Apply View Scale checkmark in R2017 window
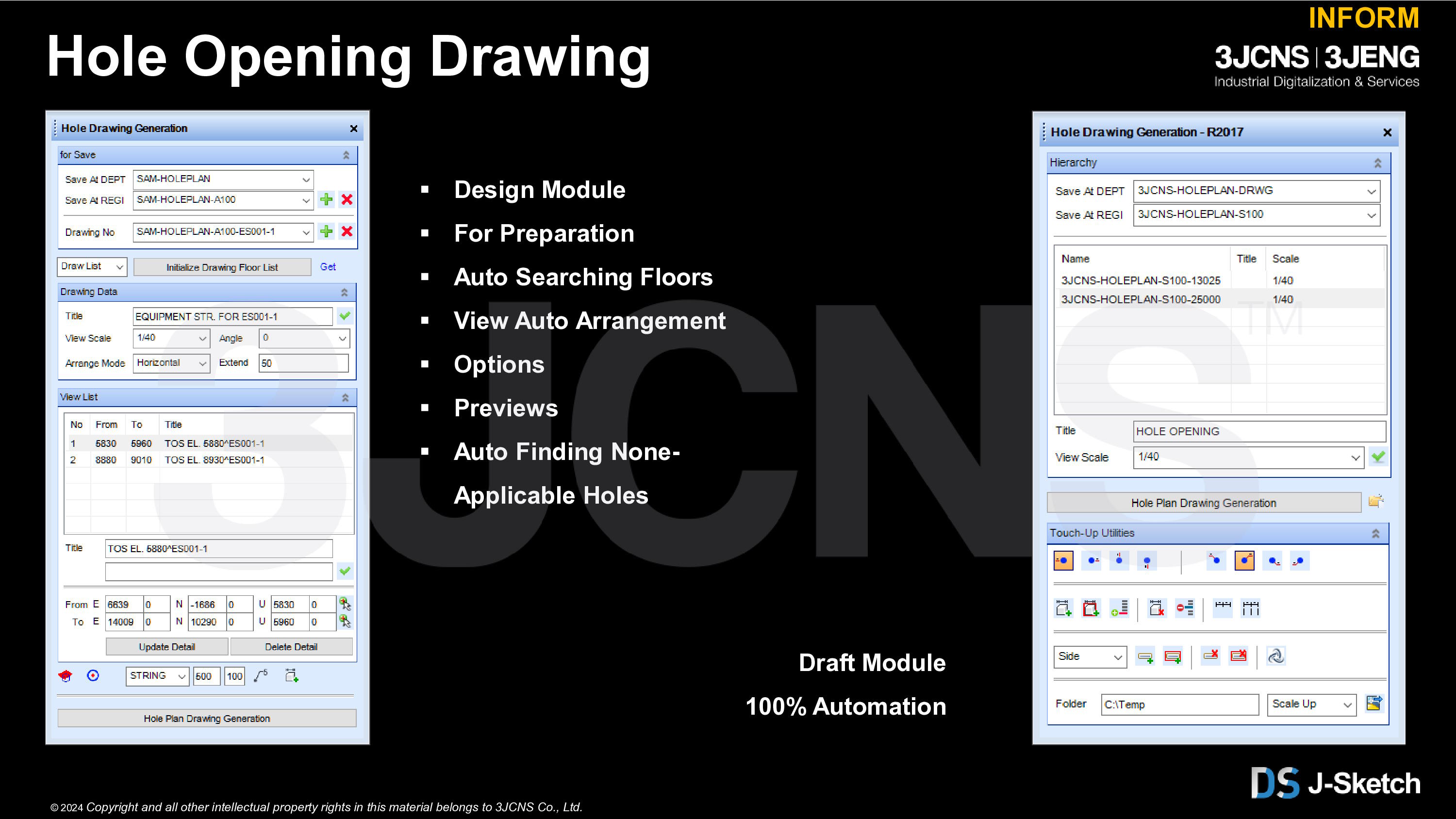Image resolution: width=1456 pixels, height=819 pixels. click(x=1378, y=457)
